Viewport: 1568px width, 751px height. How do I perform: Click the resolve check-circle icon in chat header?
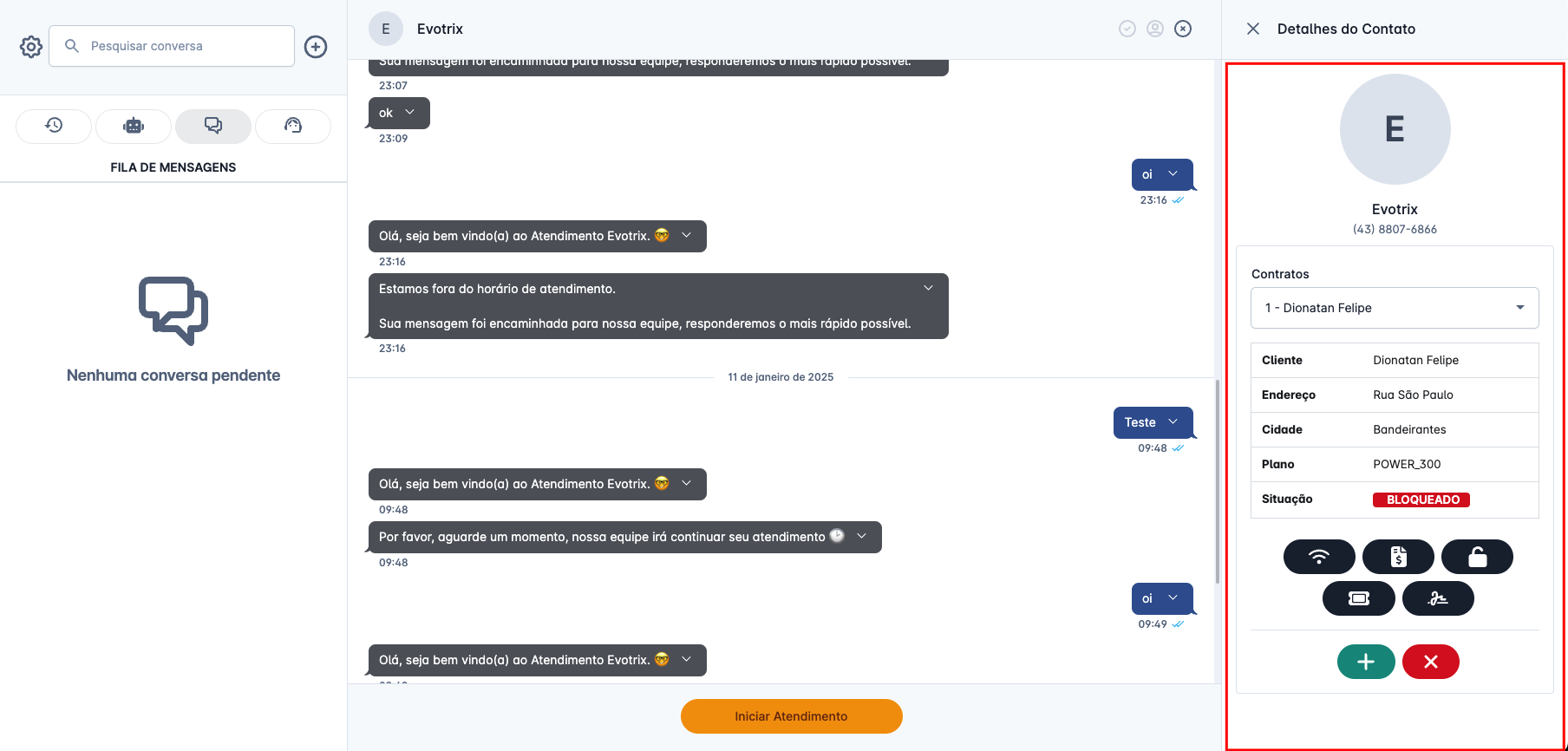coord(1127,29)
